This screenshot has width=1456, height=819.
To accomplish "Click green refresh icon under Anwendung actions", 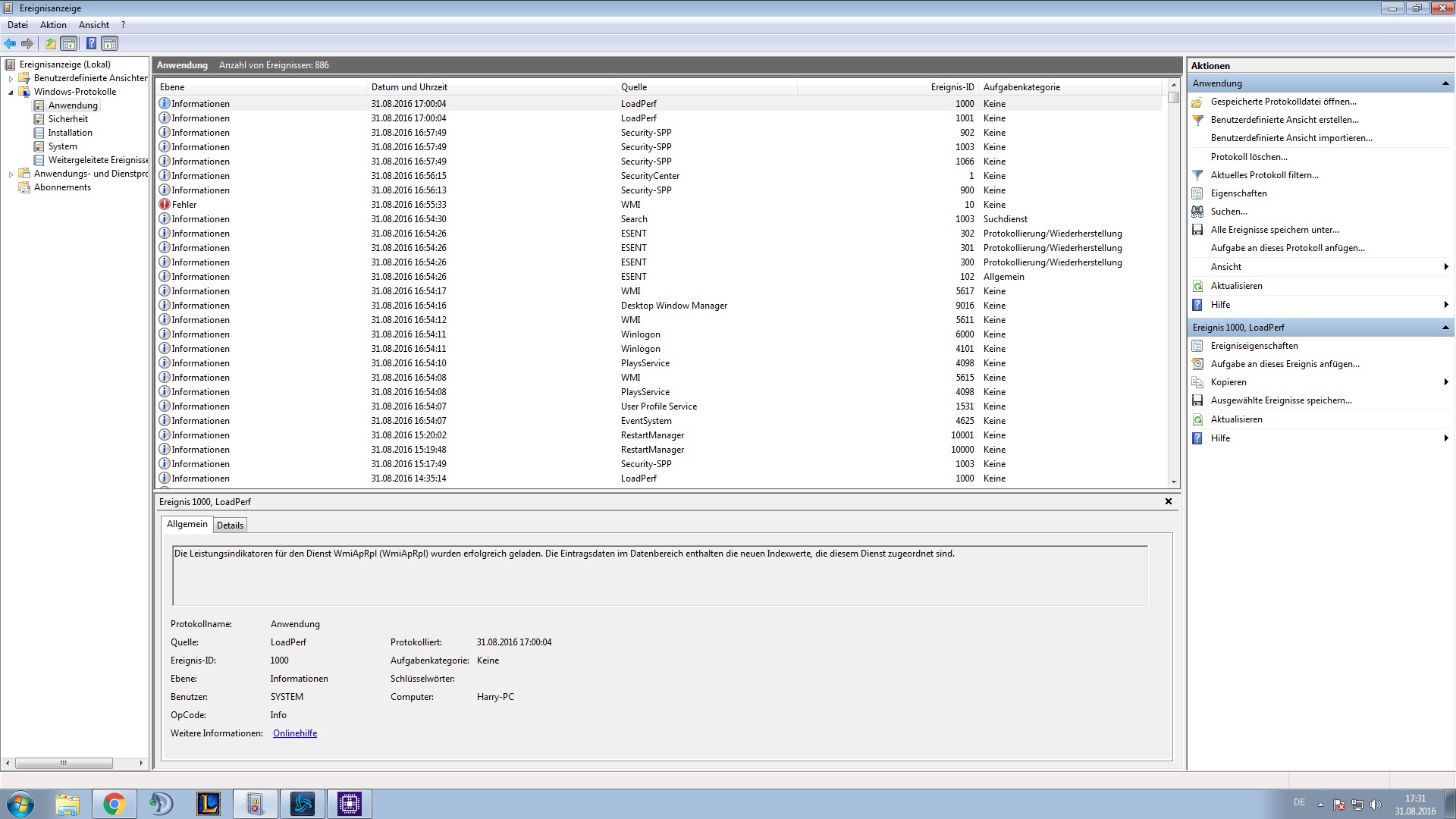I will tap(1197, 286).
